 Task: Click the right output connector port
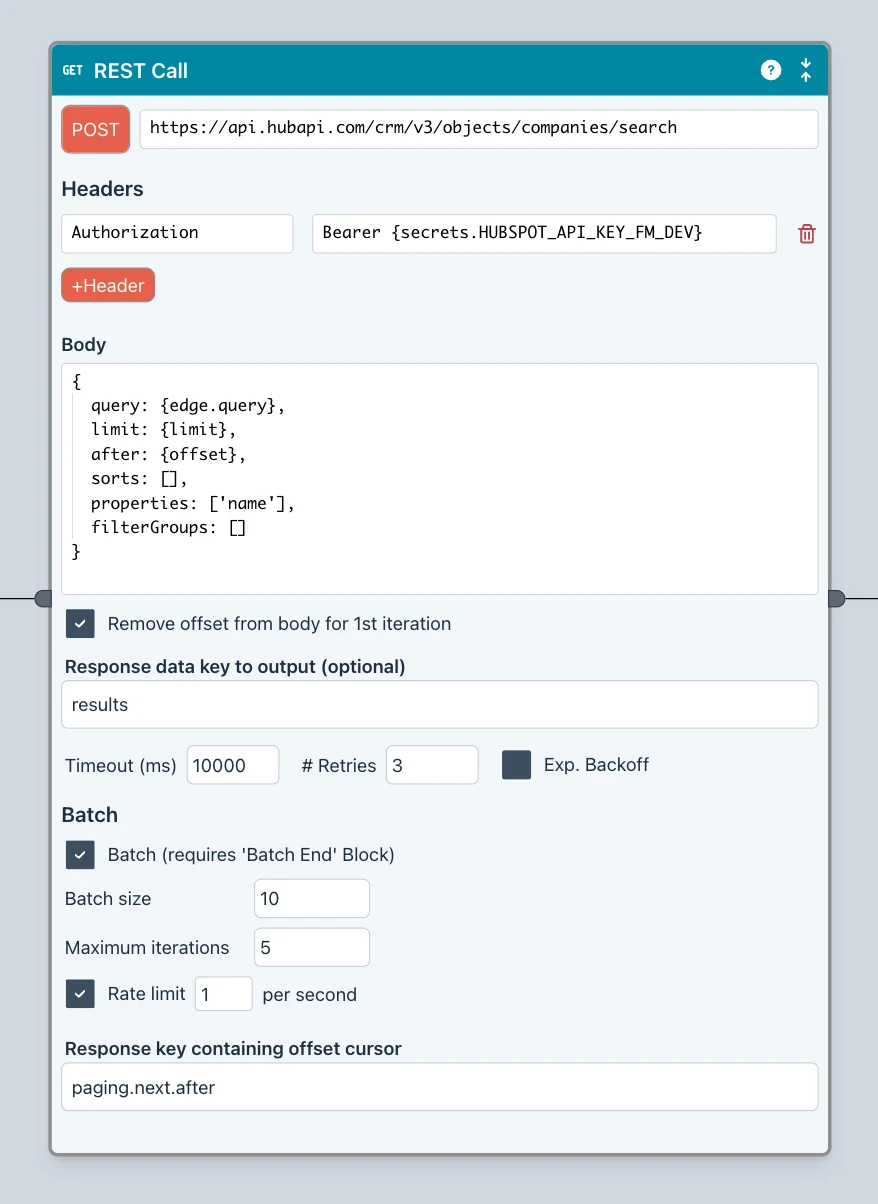[x=836, y=598]
